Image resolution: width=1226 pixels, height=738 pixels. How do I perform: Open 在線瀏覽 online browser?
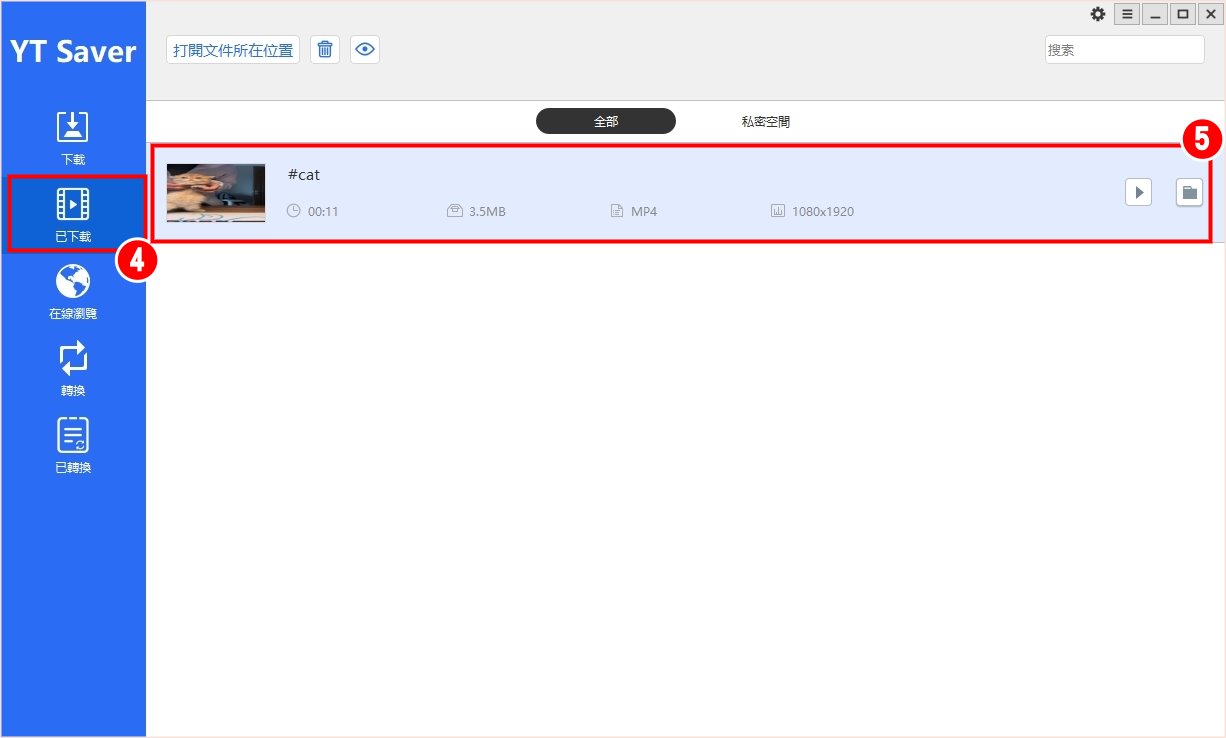[73, 292]
